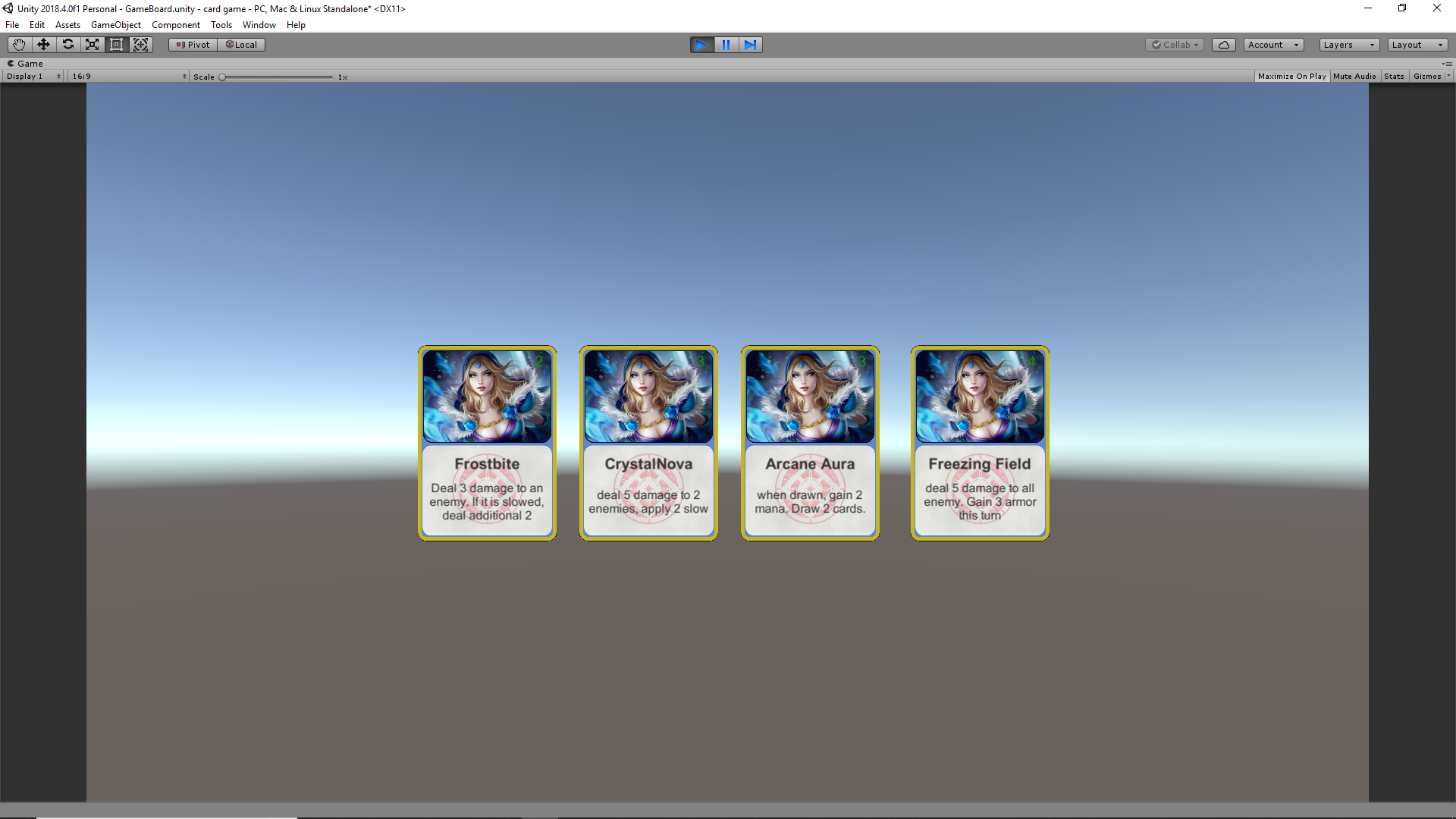
Task: Toggle Mute Audio
Action: click(1354, 77)
